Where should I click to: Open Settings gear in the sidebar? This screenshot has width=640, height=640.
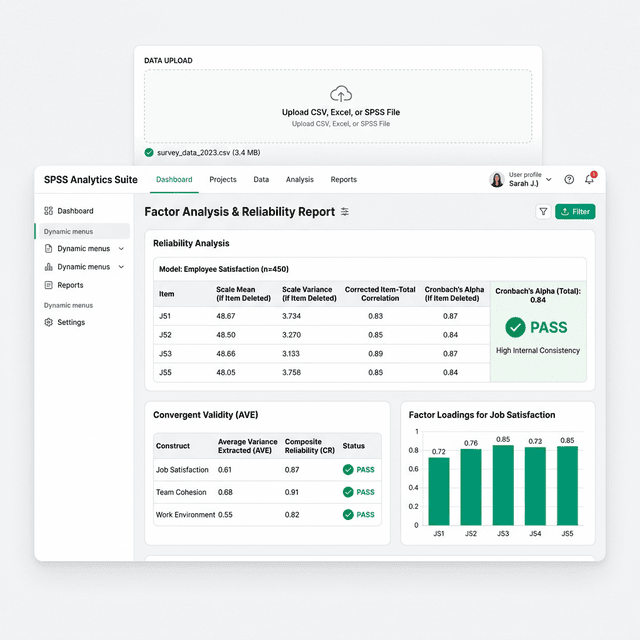click(x=64, y=322)
